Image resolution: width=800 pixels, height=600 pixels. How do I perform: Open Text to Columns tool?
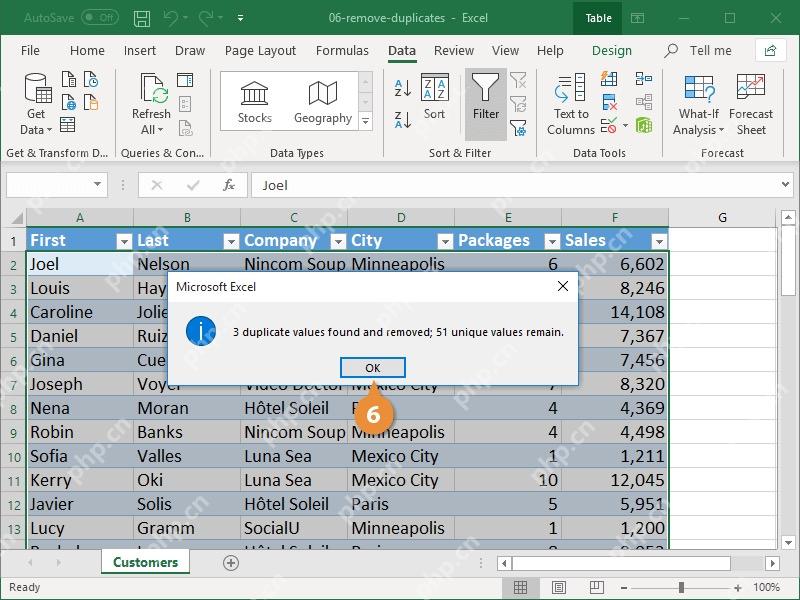click(x=571, y=104)
